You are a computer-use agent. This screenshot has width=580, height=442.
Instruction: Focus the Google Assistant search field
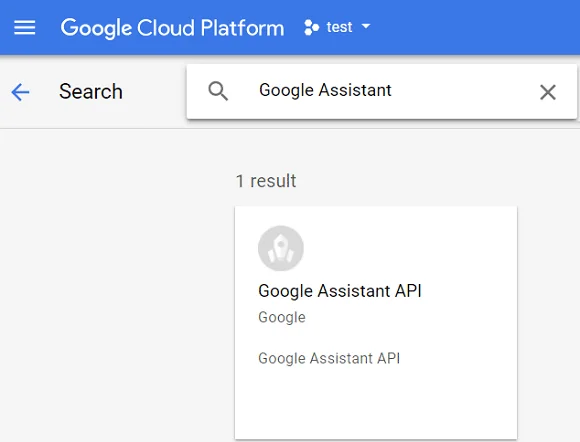382,91
